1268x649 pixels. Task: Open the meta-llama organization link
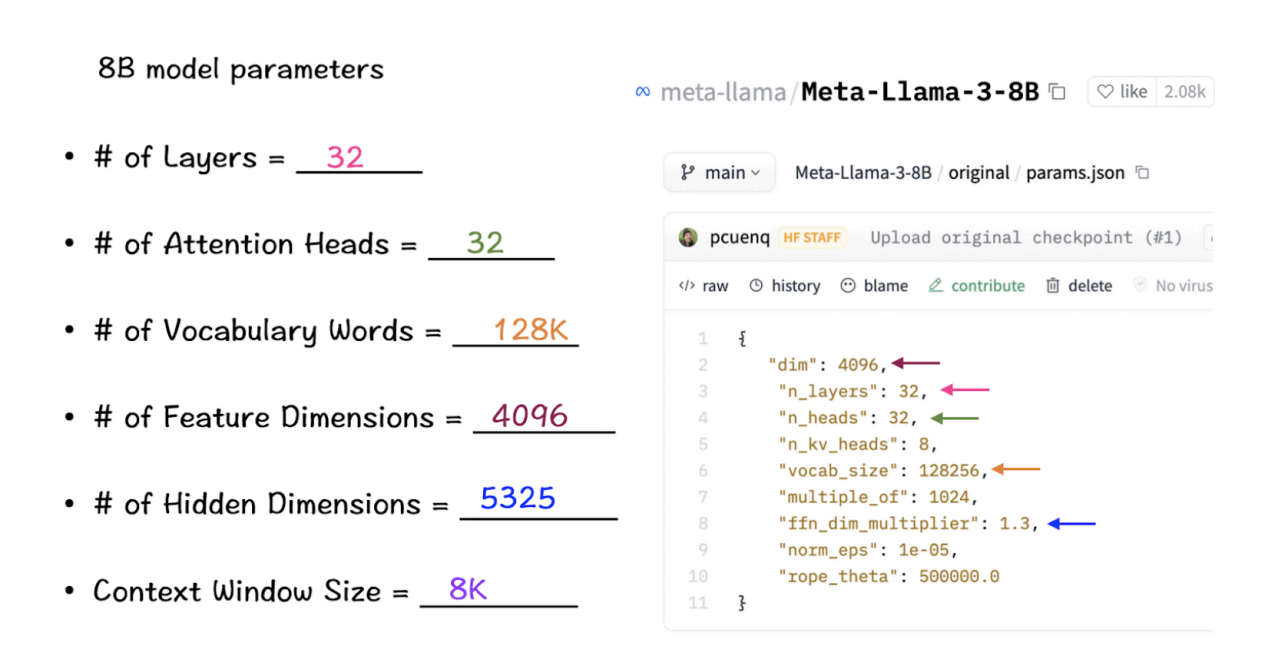(x=723, y=92)
